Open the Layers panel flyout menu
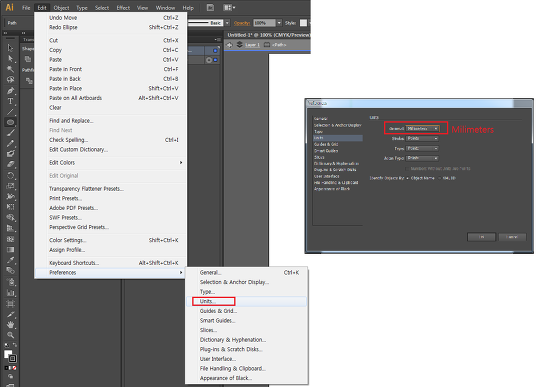The width and height of the screenshot is (540, 387). (218, 40)
